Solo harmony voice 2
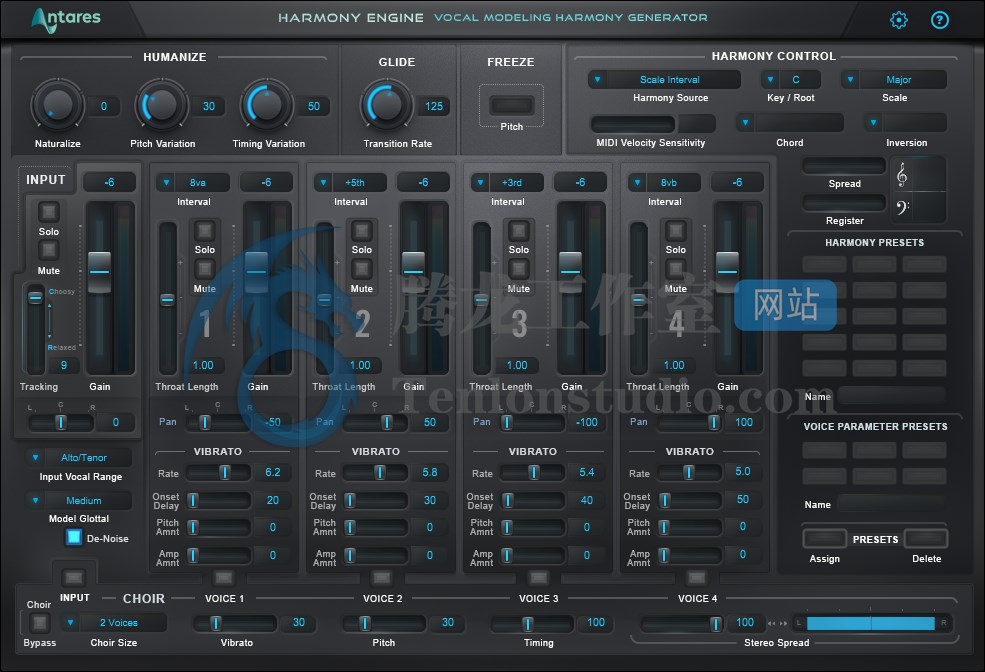Viewport: 985px width, 672px height. click(361, 230)
